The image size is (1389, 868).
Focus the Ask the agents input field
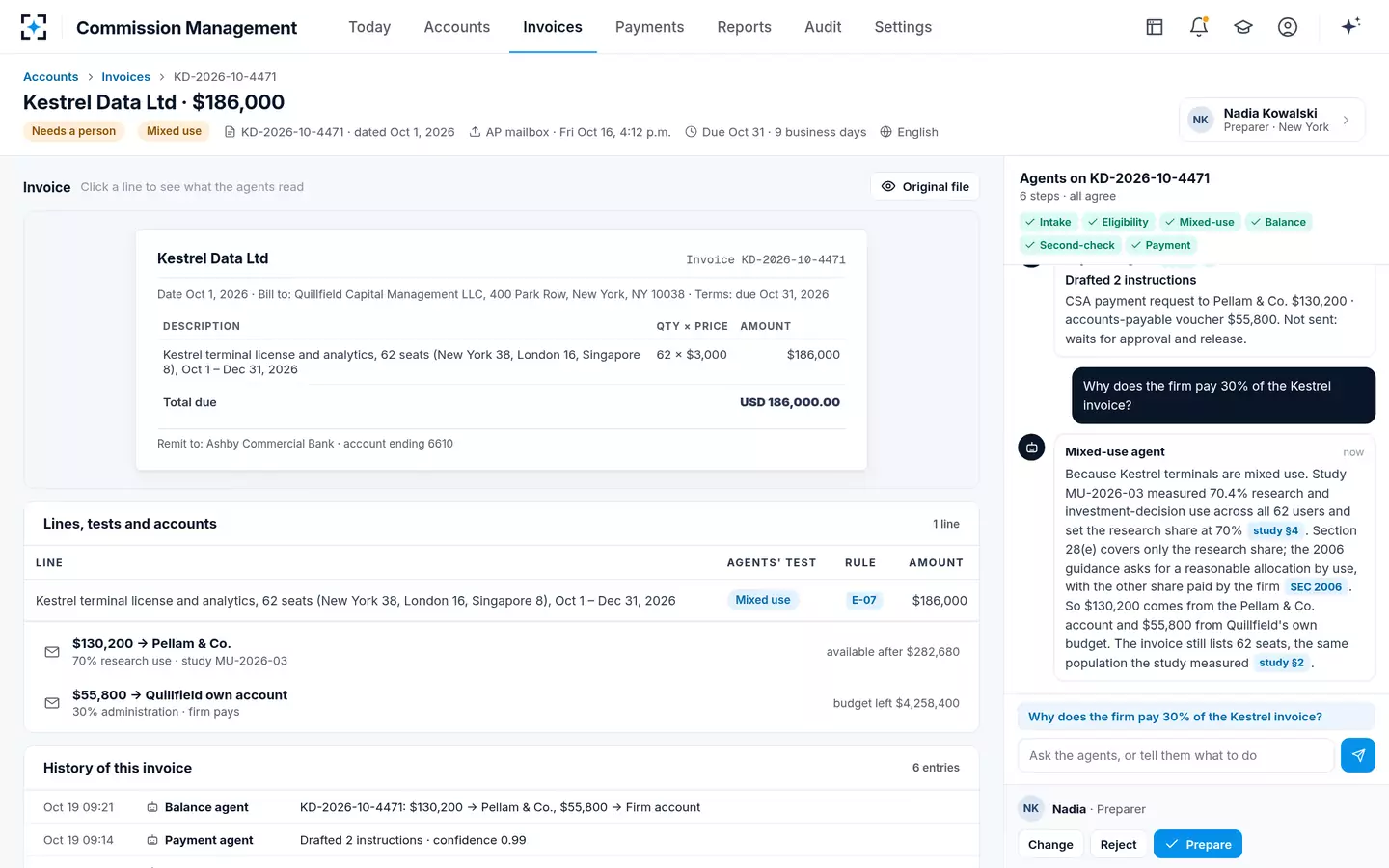coord(1176,755)
